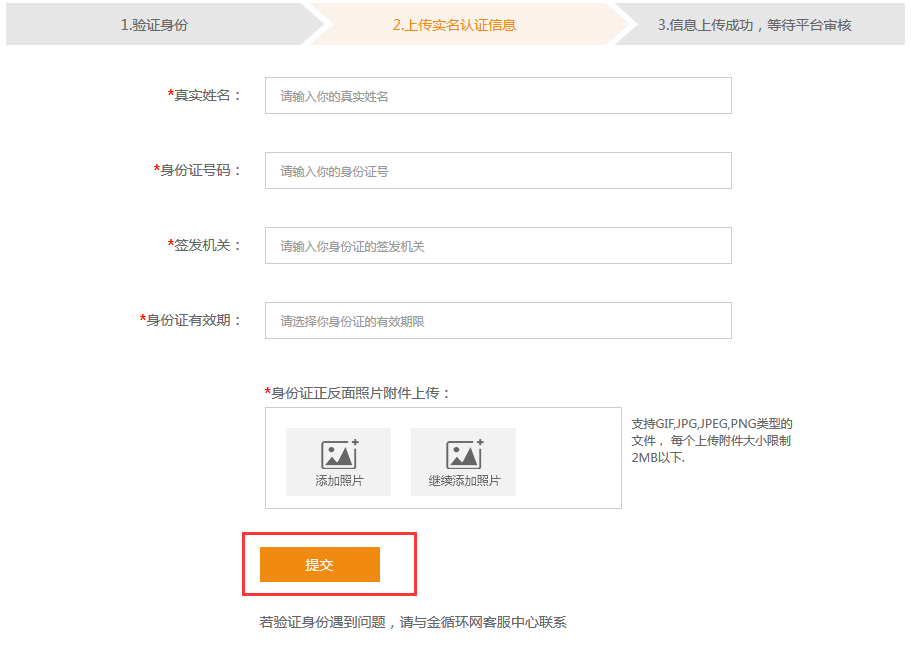Click the 添加照片 image icon
The width and height of the screenshot is (911, 663).
pos(340,454)
